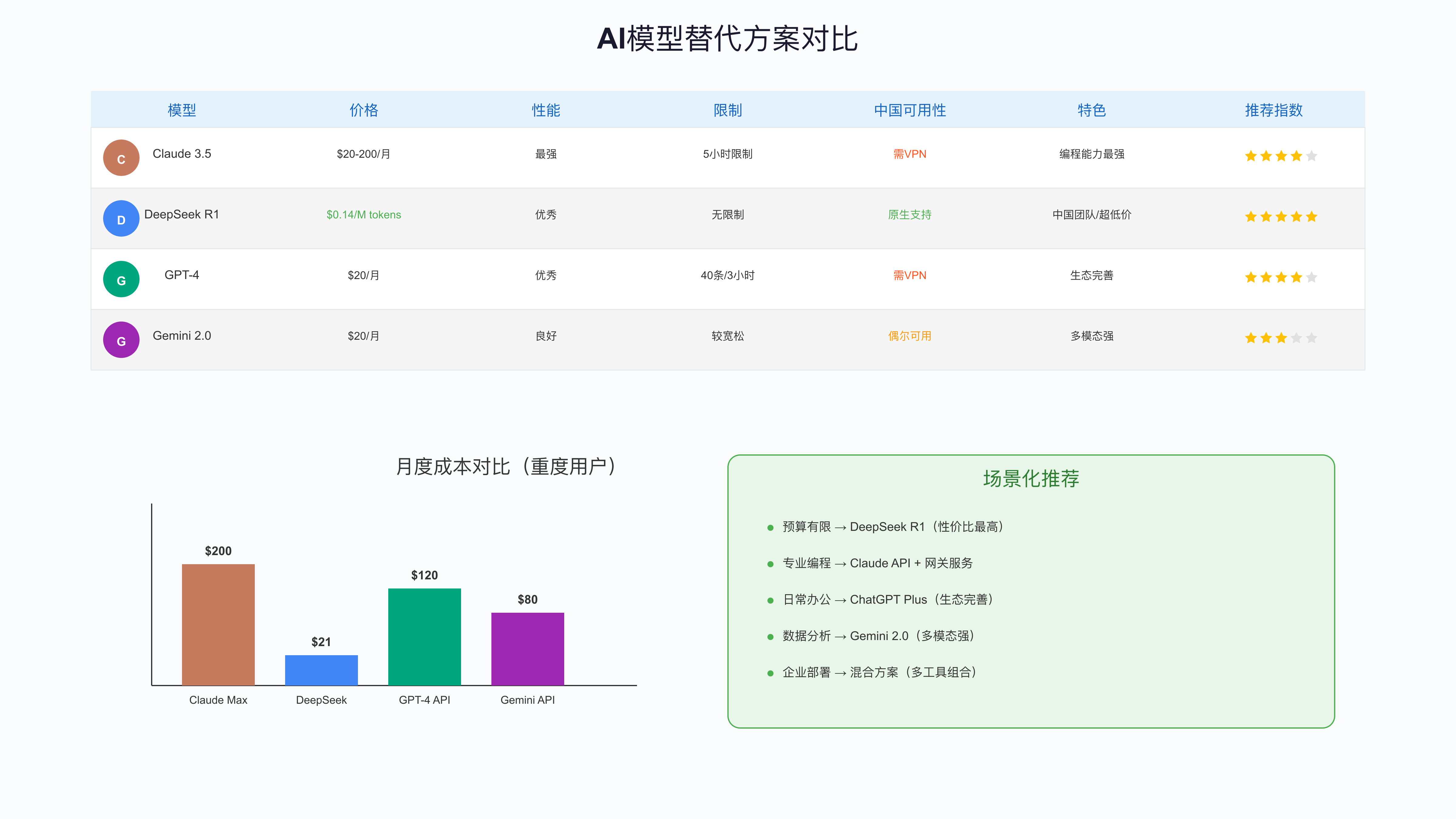Viewport: 1456px width, 819px height.
Task: Select the 特色 column header
Action: (1092, 110)
